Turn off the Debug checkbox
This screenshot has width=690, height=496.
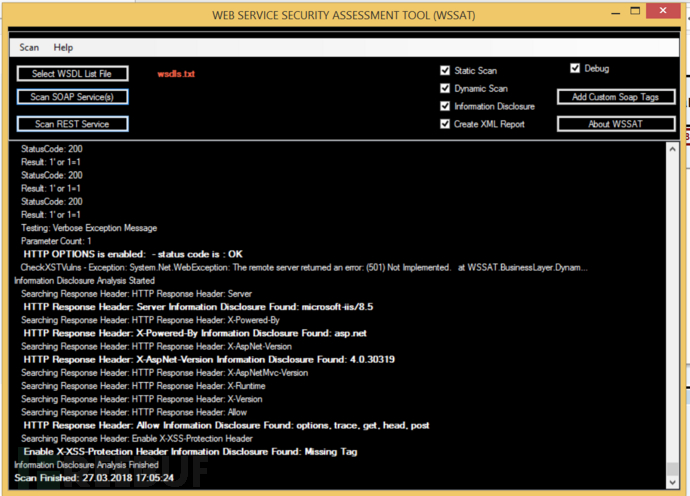[575, 68]
